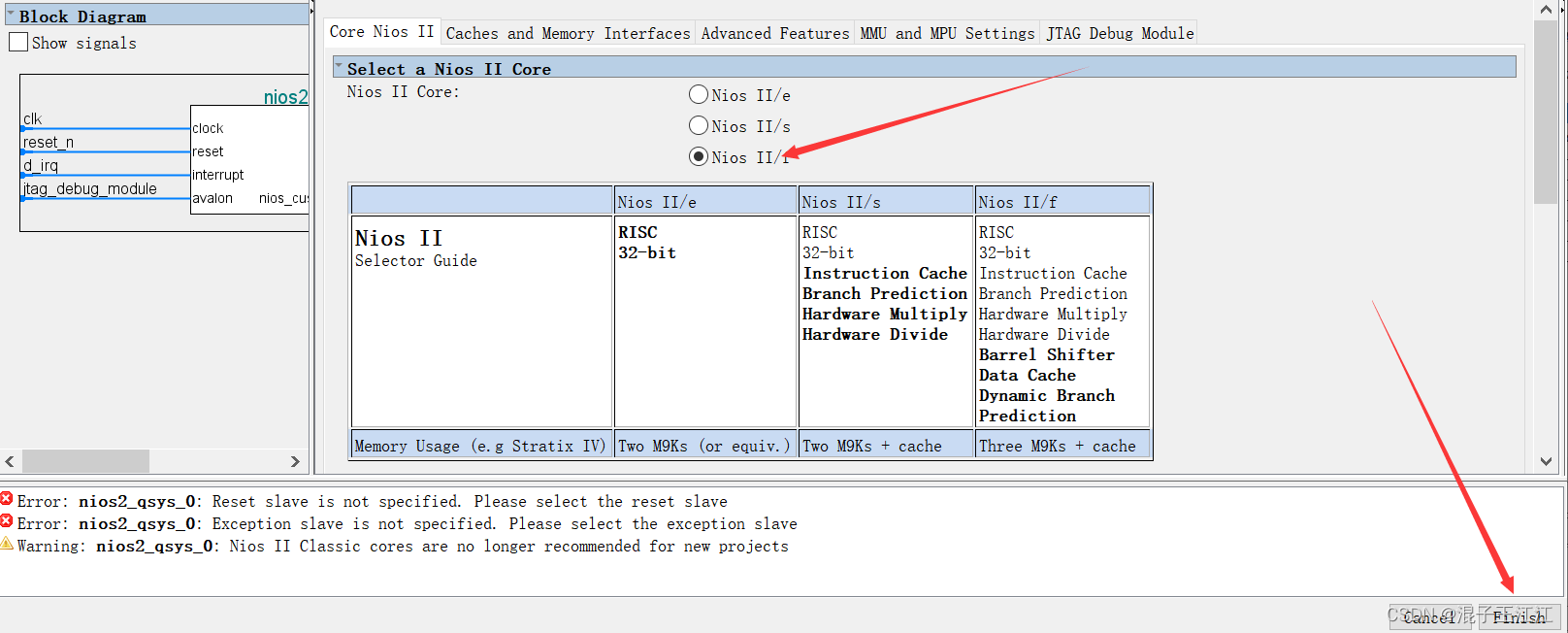Enable the Show signals checkbox
1568x633 pixels.
point(18,43)
